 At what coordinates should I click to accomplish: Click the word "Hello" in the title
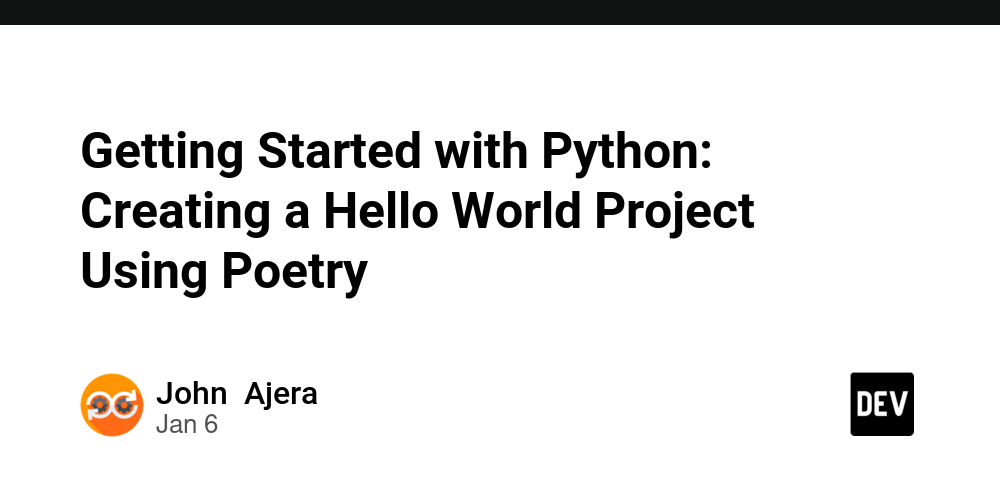(x=354, y=211)
